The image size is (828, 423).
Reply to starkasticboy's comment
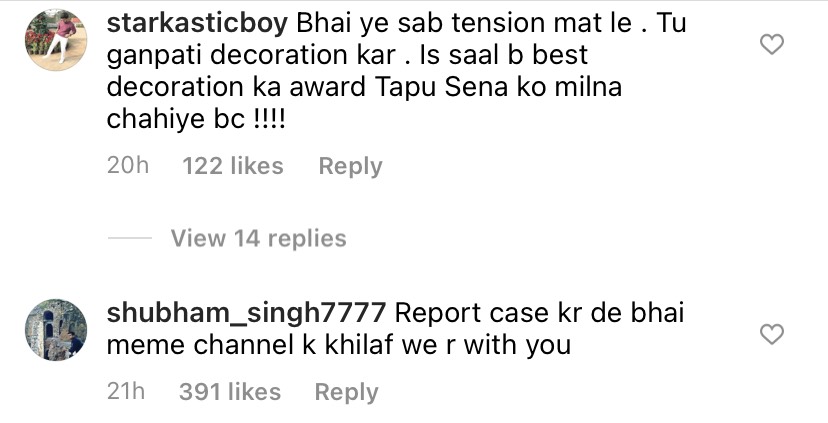351,166
